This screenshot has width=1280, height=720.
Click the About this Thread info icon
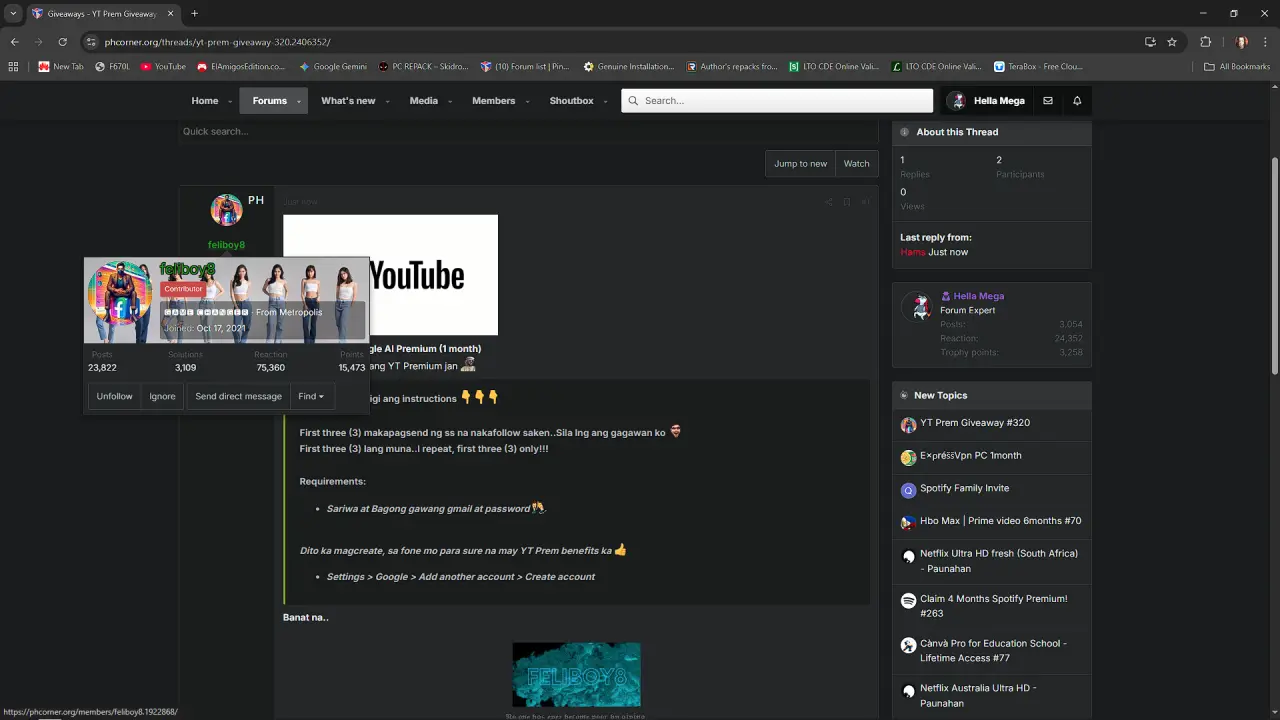pos(904,132)
